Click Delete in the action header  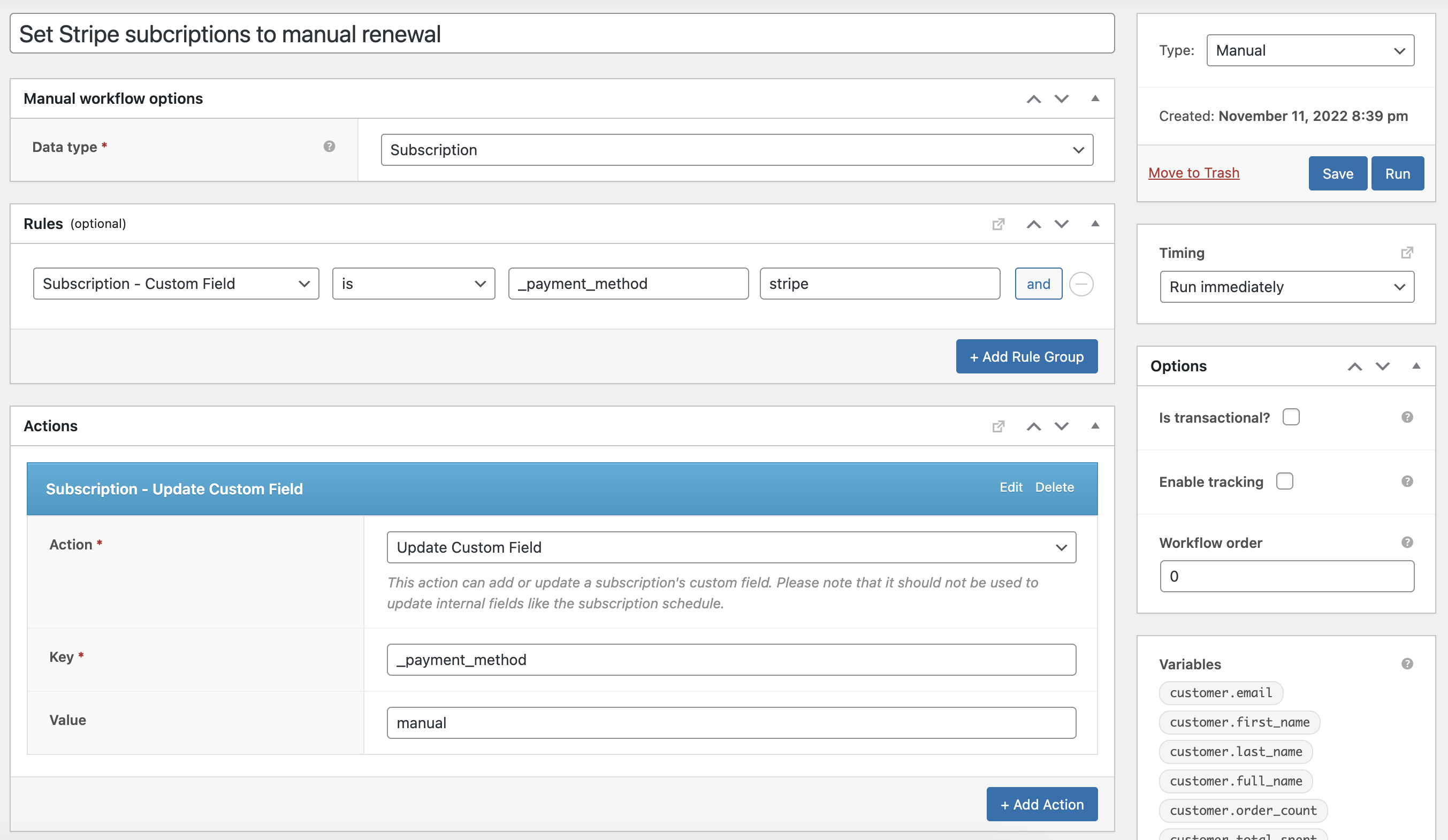coord(1054,487)
